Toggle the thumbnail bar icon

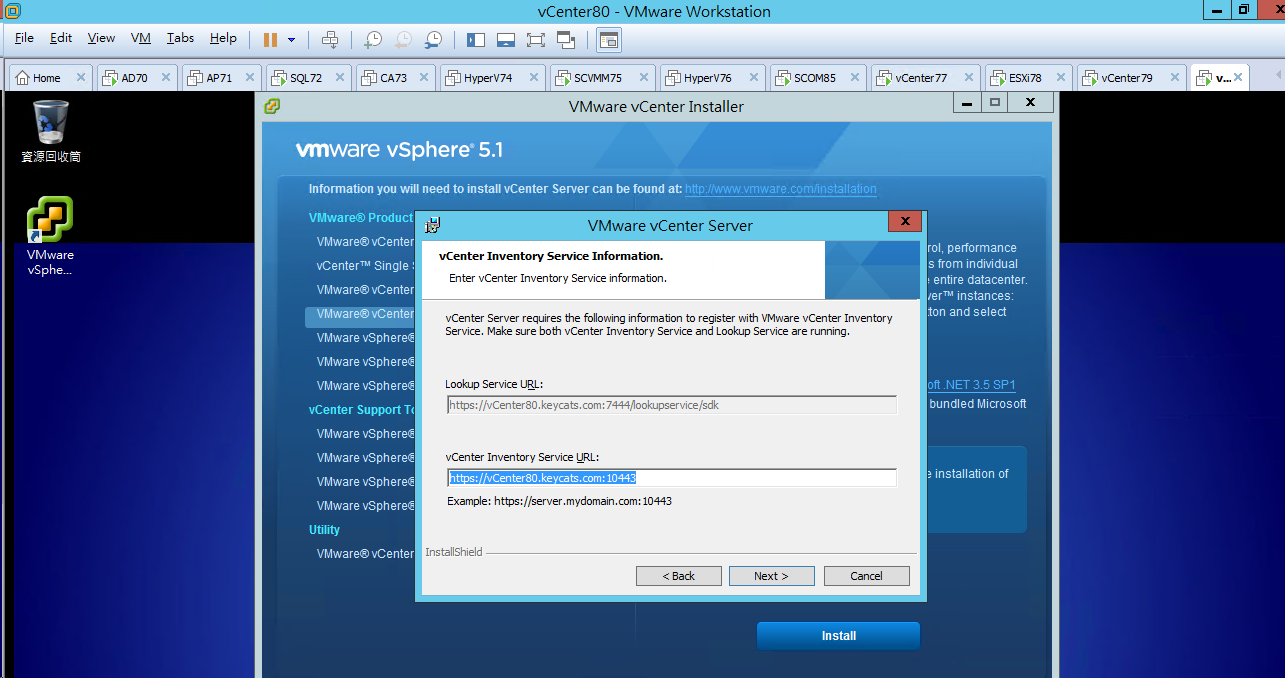(x=506, y=40)
